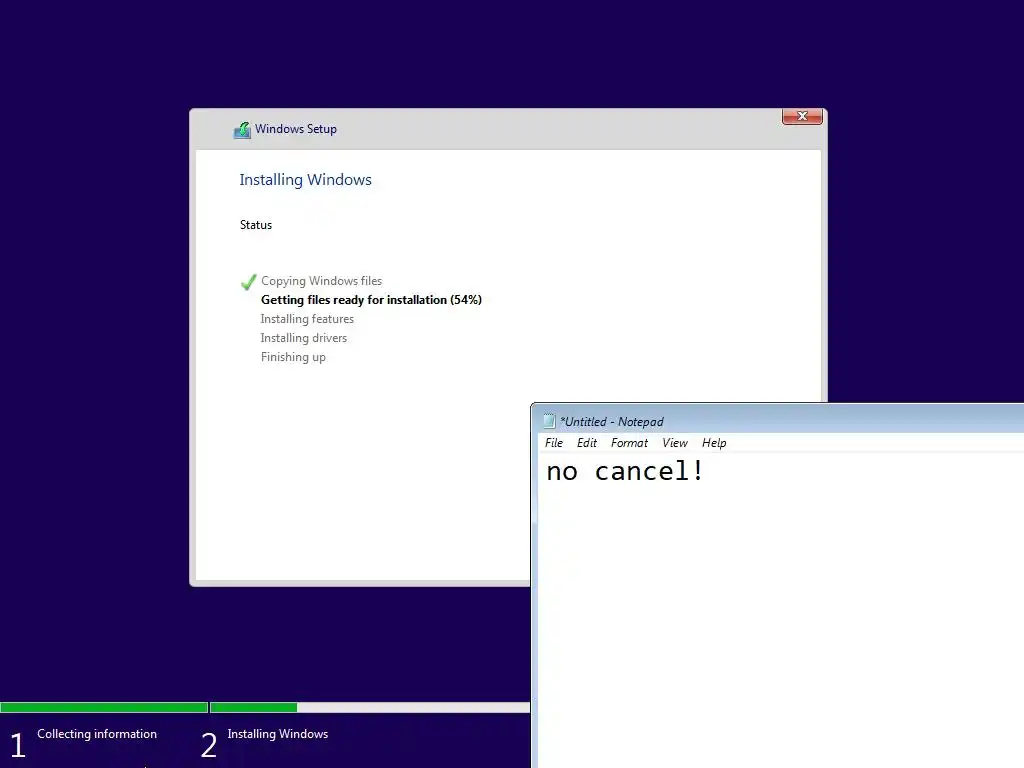The width and height of the screenshot is (1024, 768).
Task: Click 'Getting files ready for installation (54%)' line
Action: (372, 300)
